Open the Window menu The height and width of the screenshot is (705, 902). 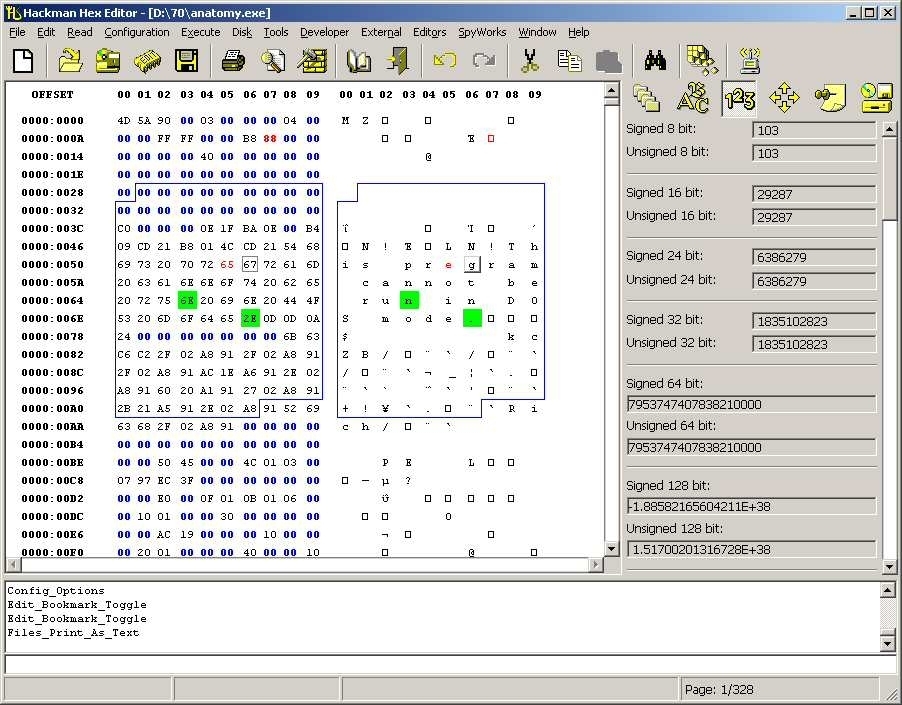point(537,32)
